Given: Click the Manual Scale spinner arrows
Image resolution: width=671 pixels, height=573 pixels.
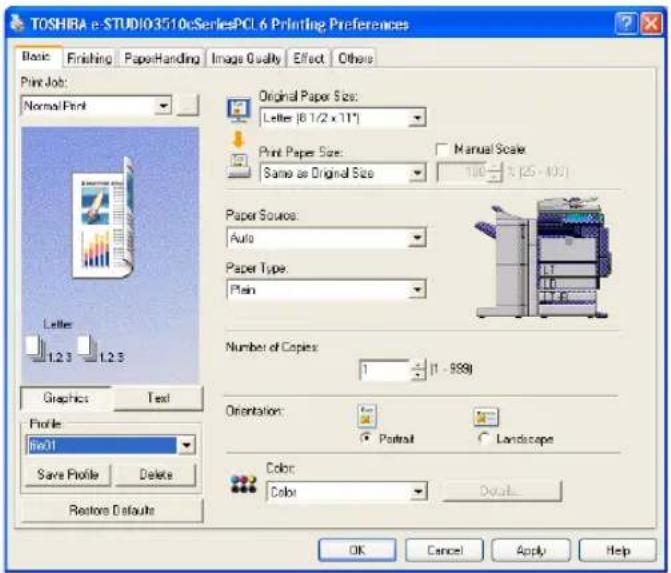Looking at the screenshot, I should tap(495, 173).
